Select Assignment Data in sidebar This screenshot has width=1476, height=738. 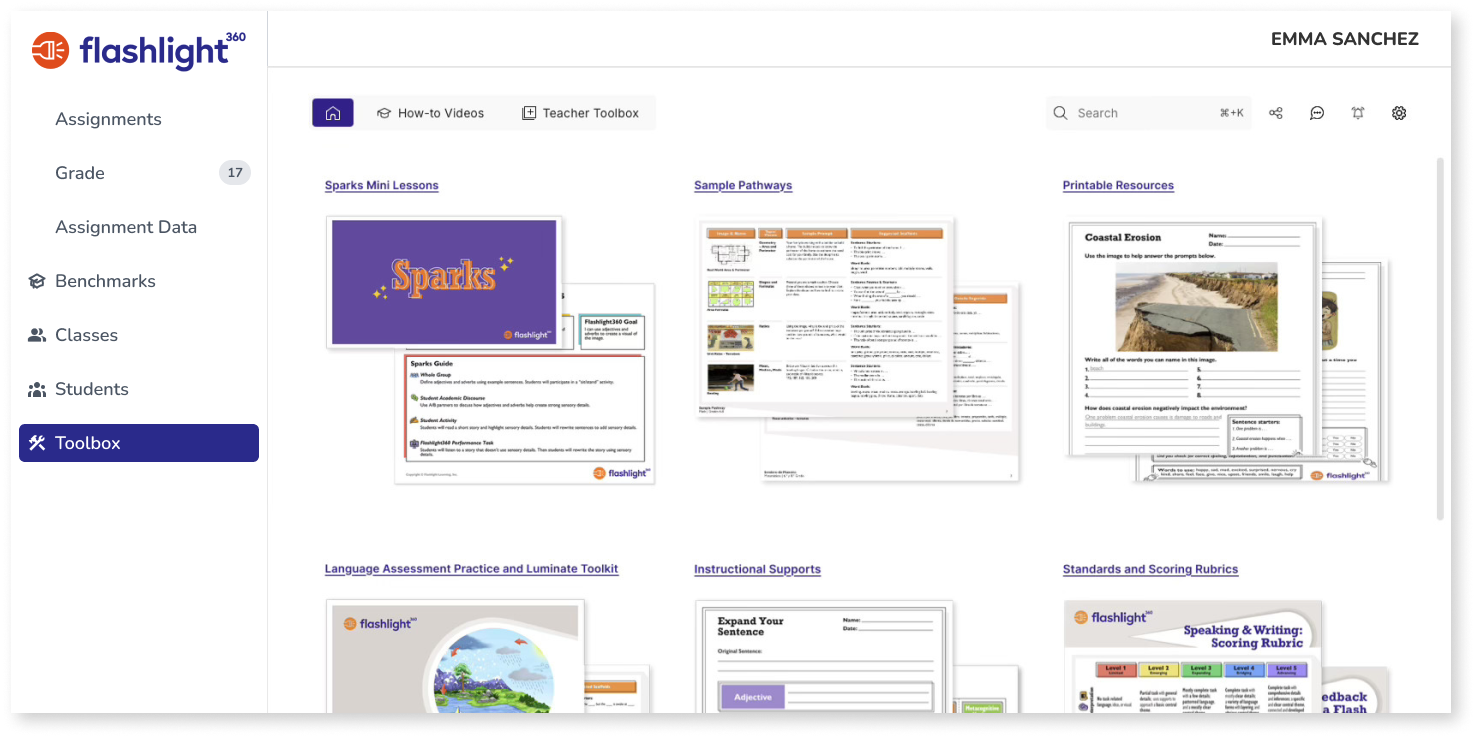126,227
